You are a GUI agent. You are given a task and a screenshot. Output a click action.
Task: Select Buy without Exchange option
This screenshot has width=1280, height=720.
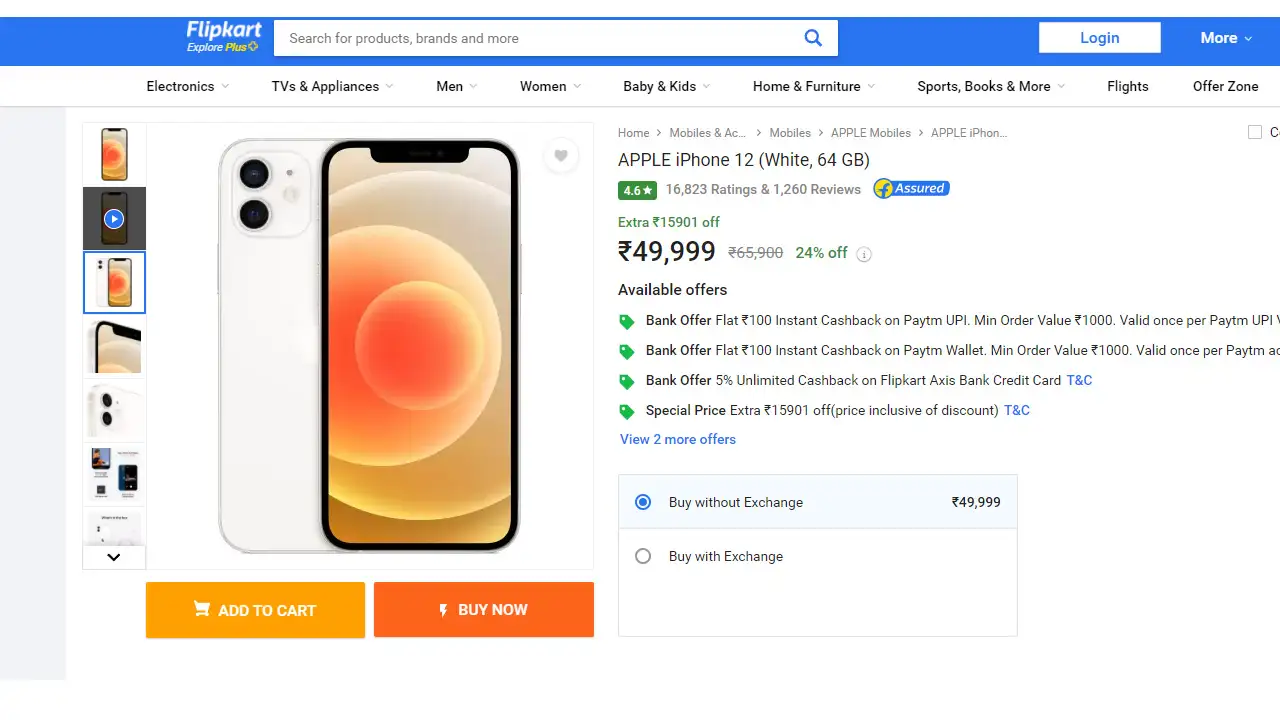point(643,502)
